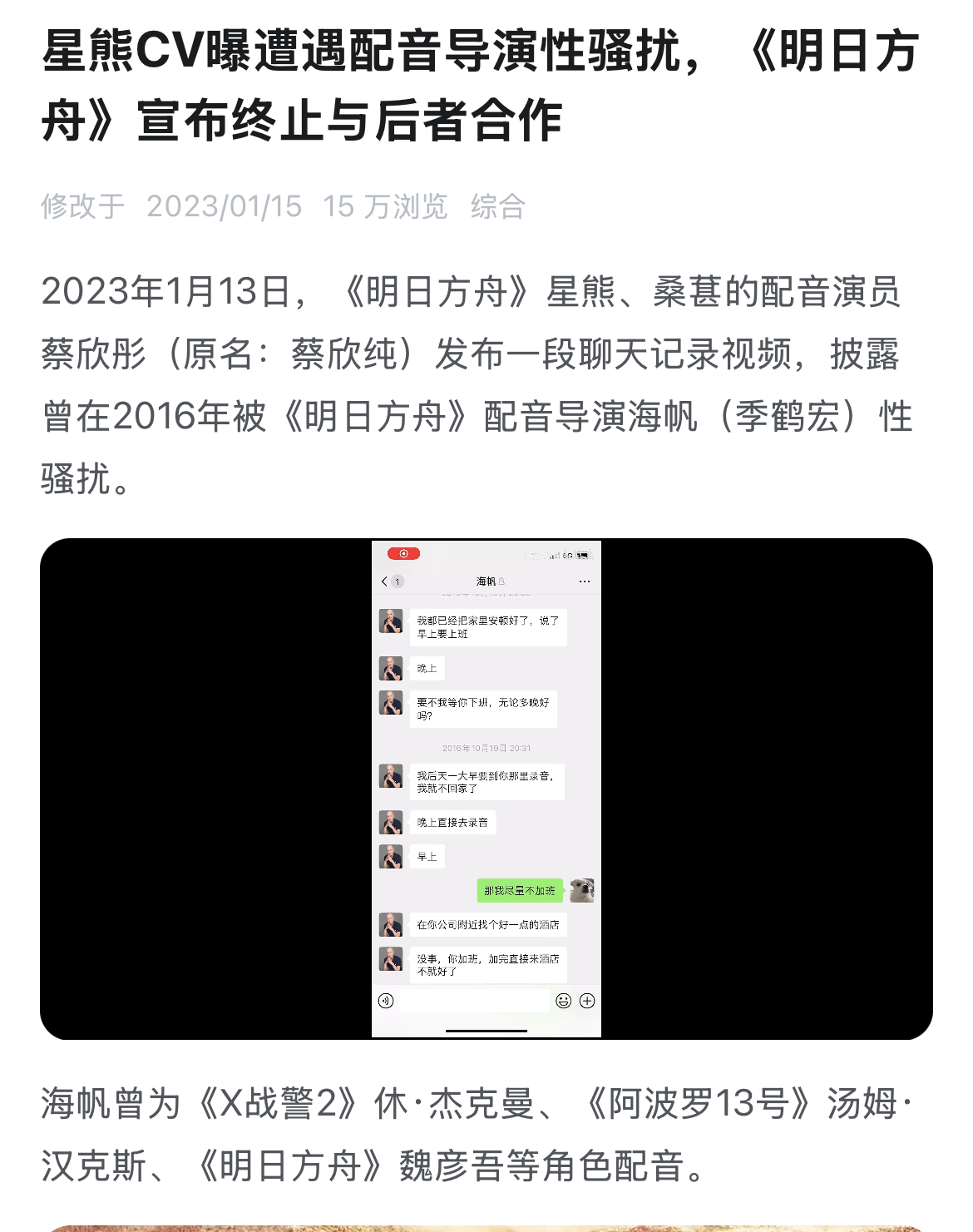Image resolution: width=973 pixels, height=1232 pixels.
Task: Open the 综合 category tag
Action: click(x=497, y=206)
